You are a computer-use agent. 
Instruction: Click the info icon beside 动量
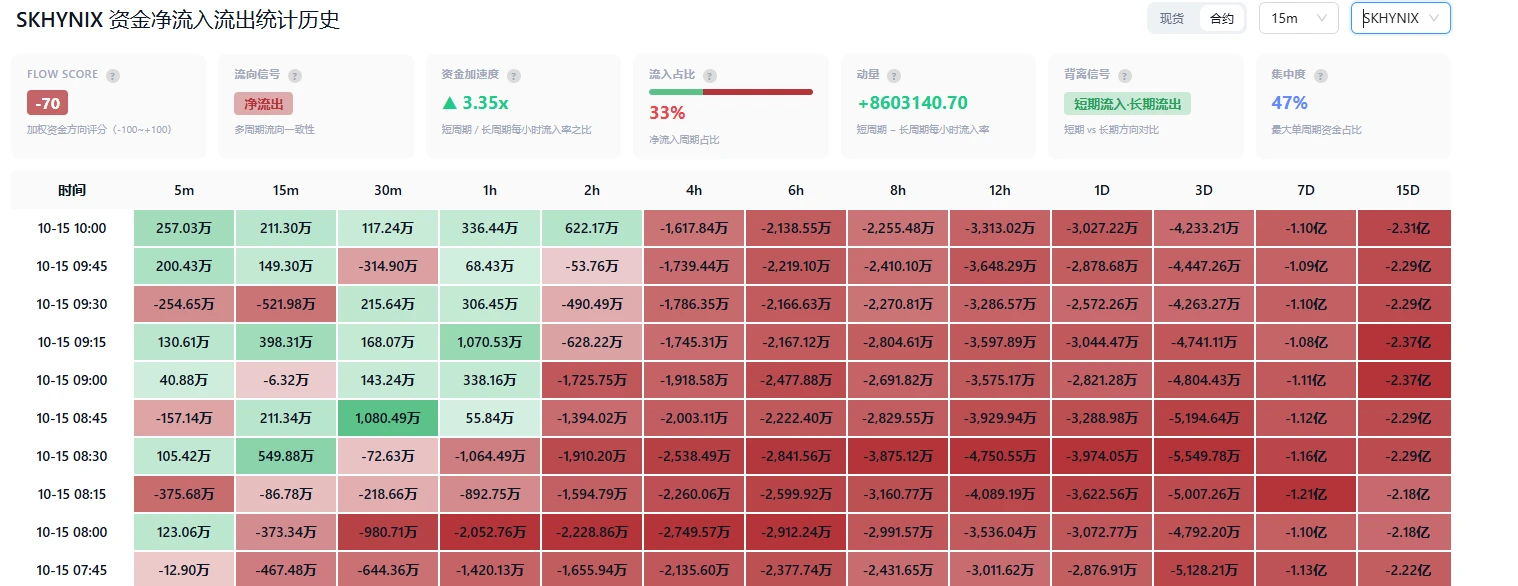coord(894,75)
